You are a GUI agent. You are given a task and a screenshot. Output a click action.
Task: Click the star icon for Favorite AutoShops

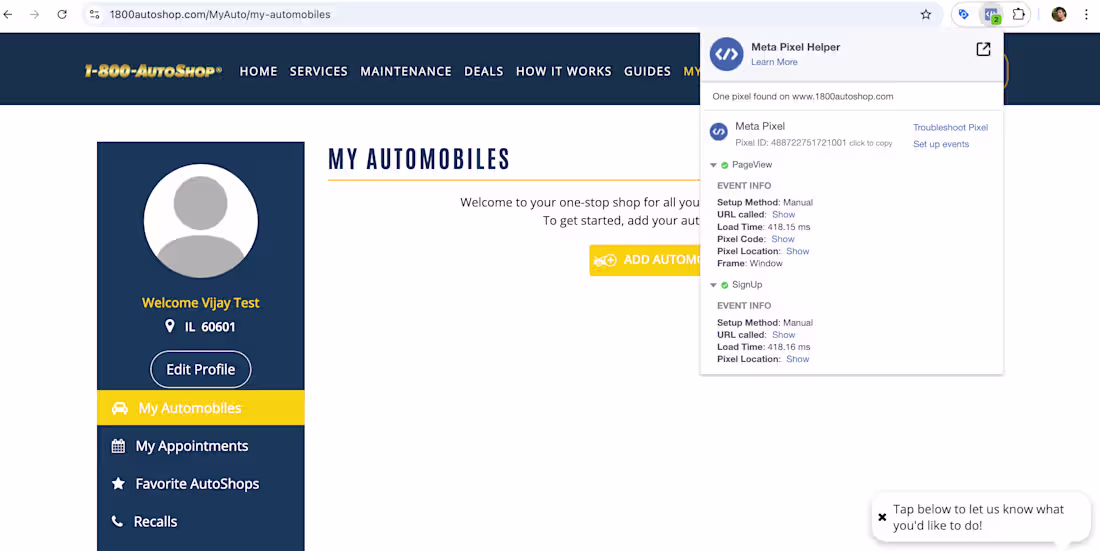[119, 484]
